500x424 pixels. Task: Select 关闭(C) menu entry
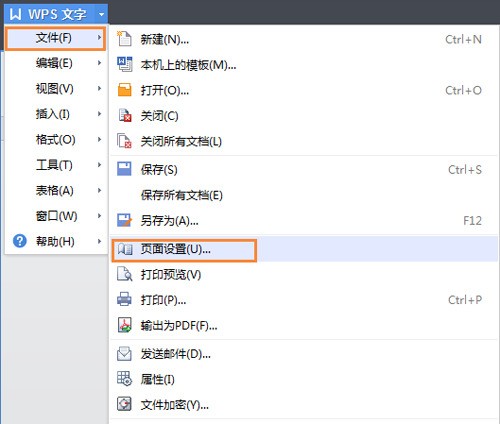coord(304,116)
